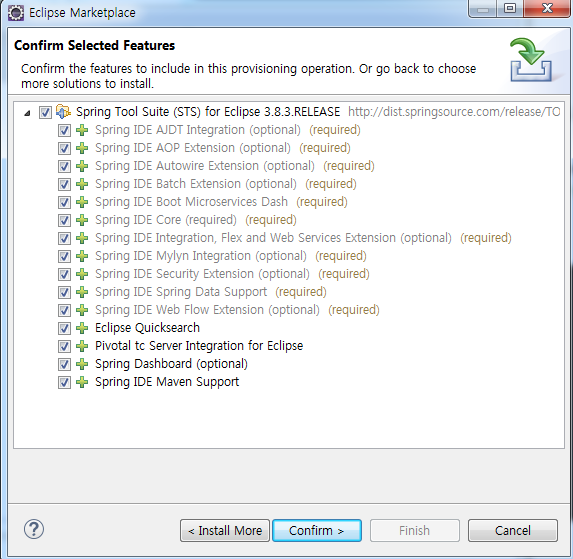Toggle the Pivotal tc Server Integration checkbox
Image resolution: width=573 pixels, height=559 pixels.
tap(64, 346)
